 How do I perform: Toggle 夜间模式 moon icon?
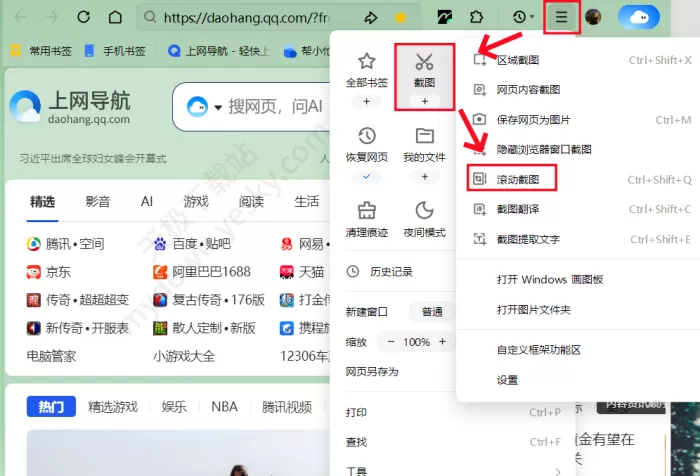pyautogui.click(x=424, y=210)
